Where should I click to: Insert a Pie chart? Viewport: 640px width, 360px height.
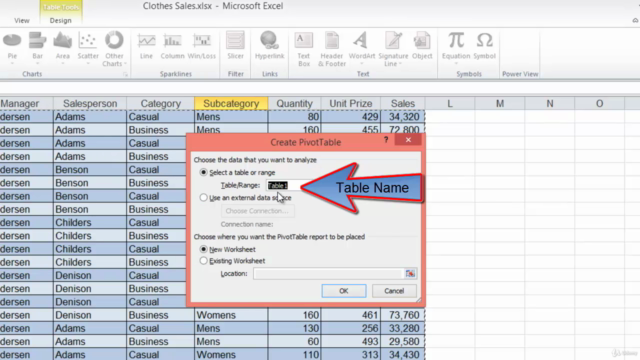12,47
